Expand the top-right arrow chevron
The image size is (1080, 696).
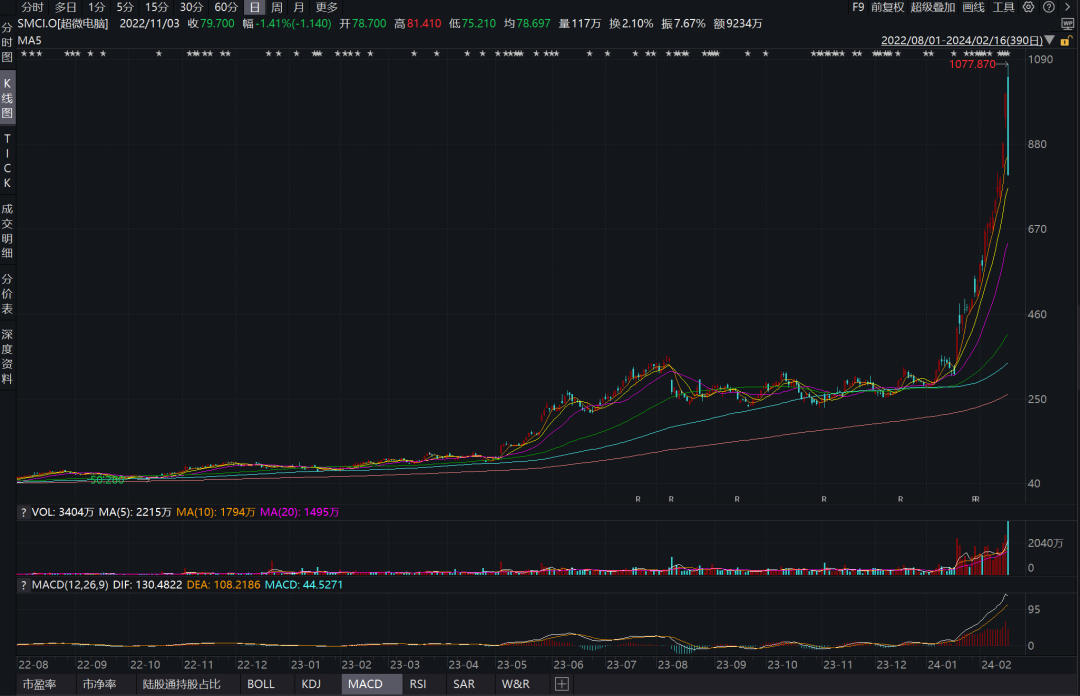pyautogui.click(x=1067, y=7)
